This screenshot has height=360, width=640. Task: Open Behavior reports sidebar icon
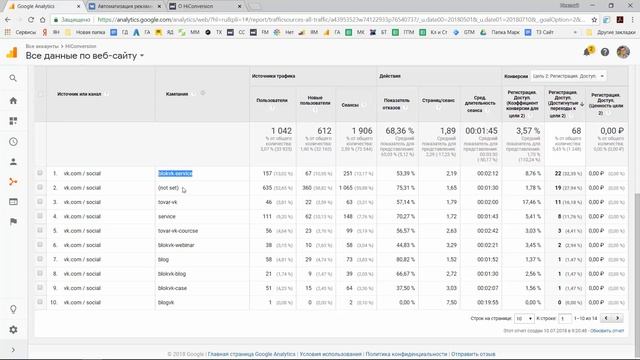13,202
